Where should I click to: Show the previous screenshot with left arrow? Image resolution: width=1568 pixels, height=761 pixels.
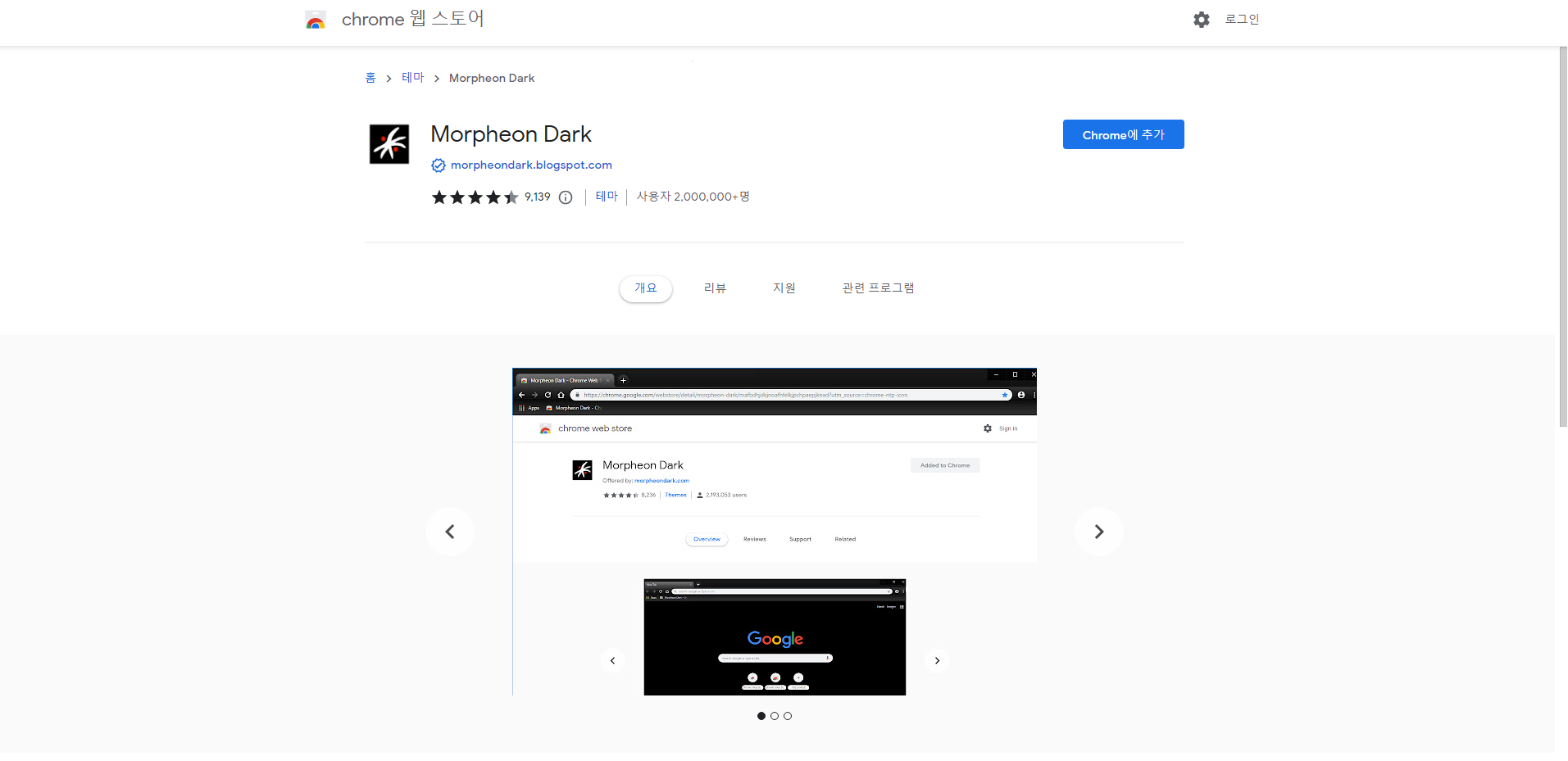(450, 532)
